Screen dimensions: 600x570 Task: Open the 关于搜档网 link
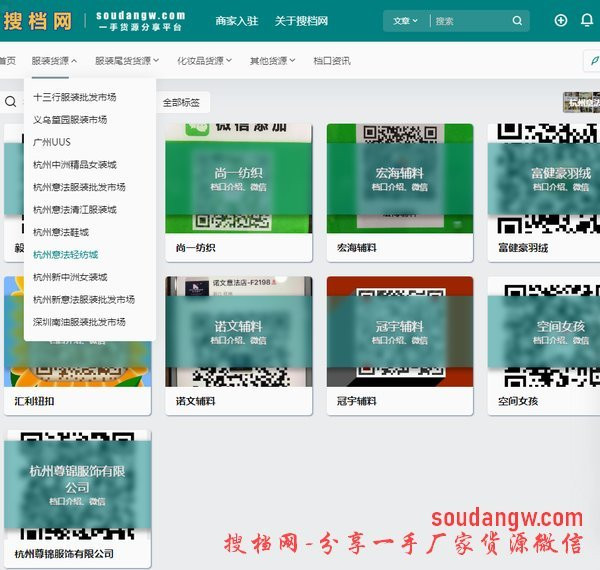pos(301,21)
